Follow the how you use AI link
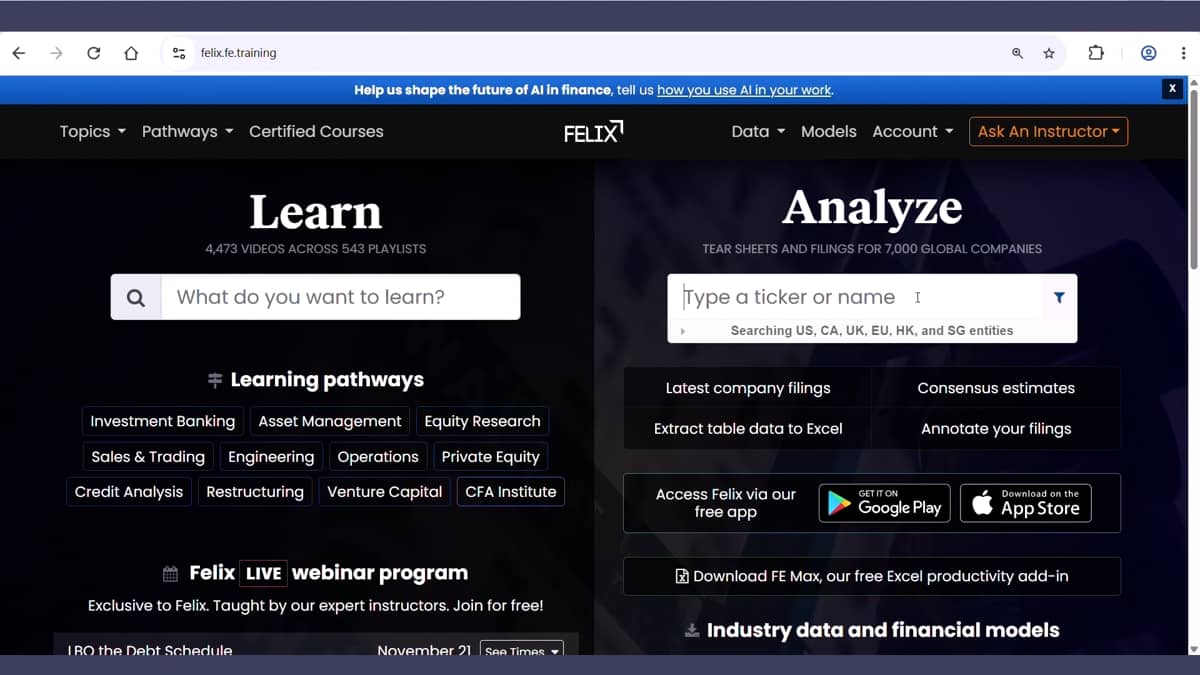Image resolution: width=1200 pixels, height=675 pixels. 744,90
